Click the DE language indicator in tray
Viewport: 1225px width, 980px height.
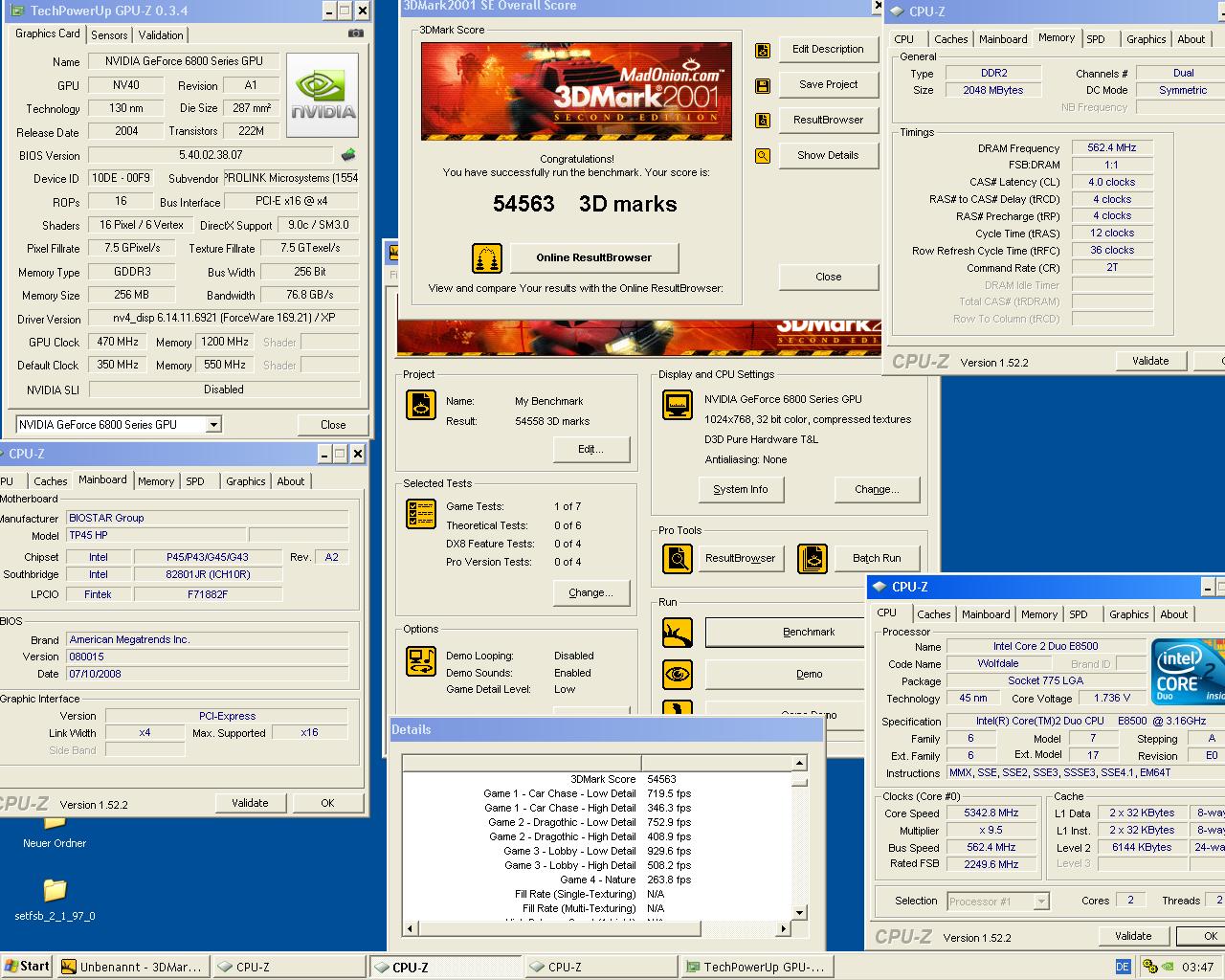pos(1123,967)
